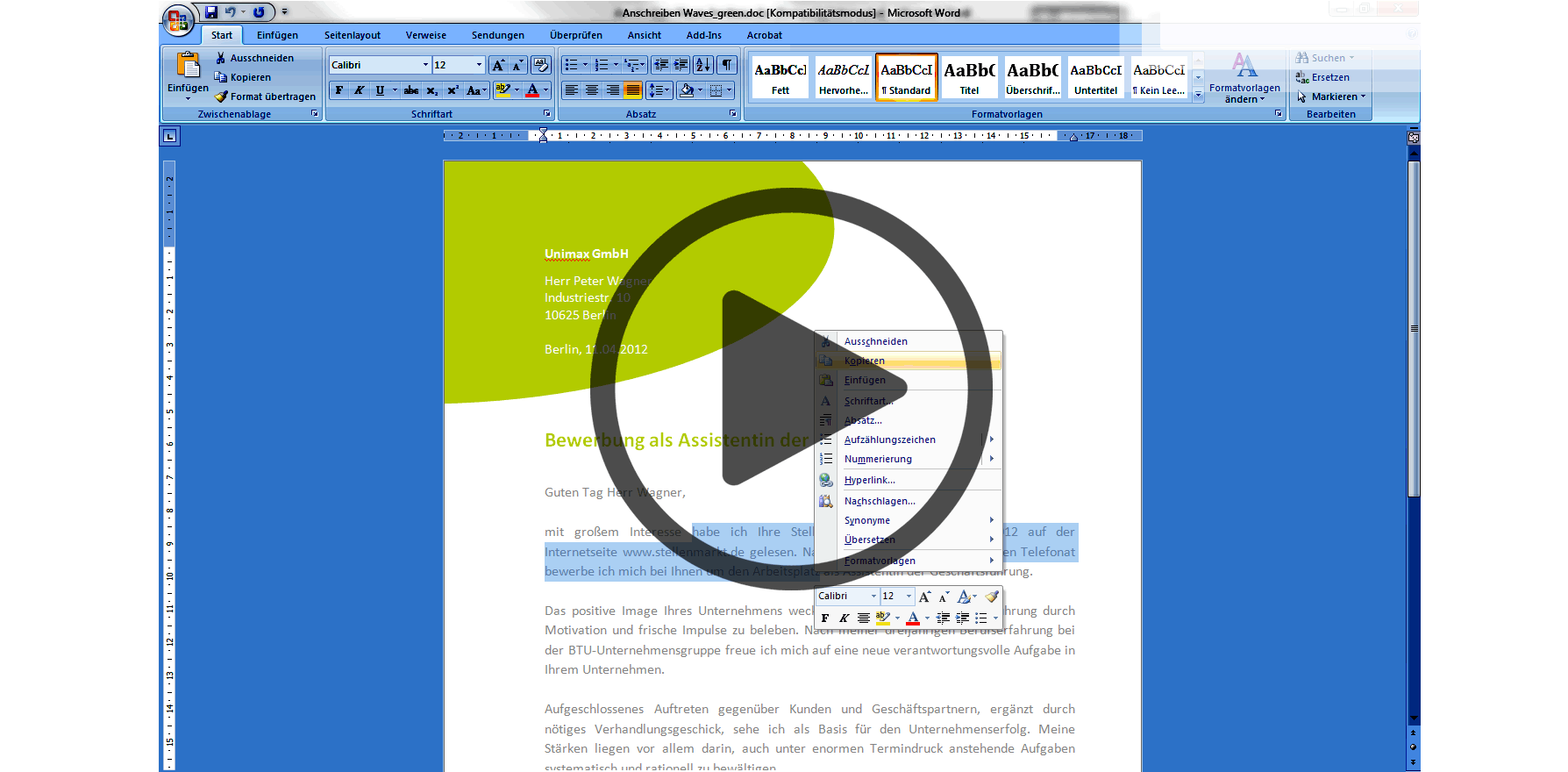Image resolution: width=1568 pixels, height=772 pixels.
Task: Switch to the Seitenlayout ribbon tab
Action: coord(352,35)
